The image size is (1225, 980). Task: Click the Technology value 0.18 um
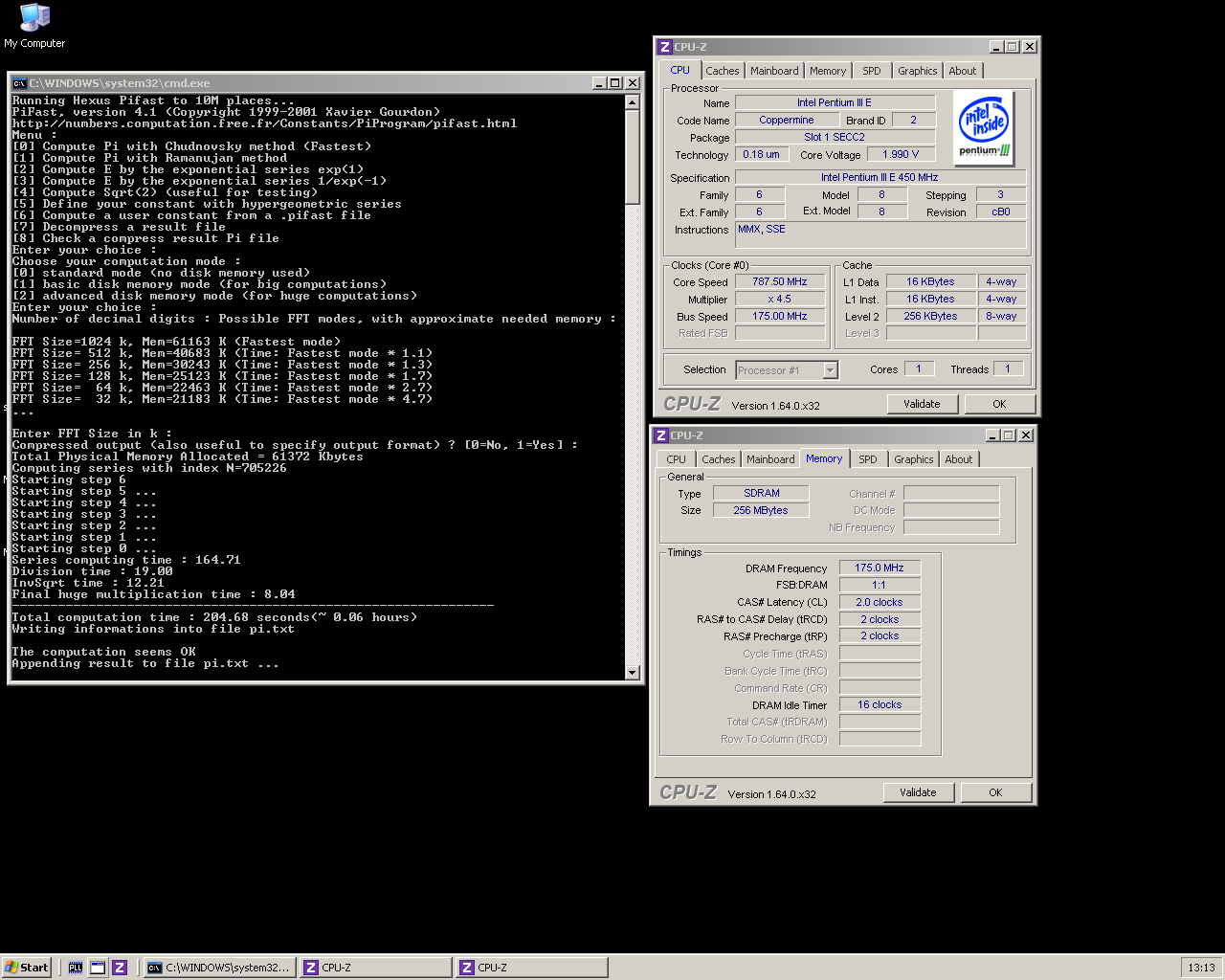point(762,154)
